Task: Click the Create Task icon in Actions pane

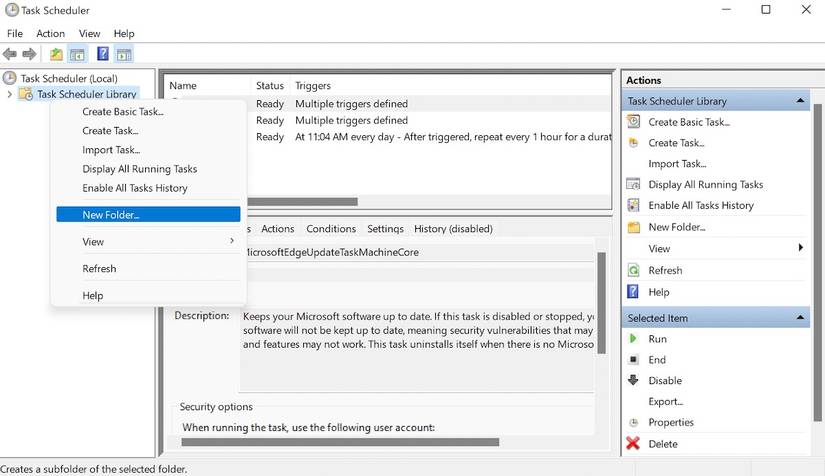Action: tap(633, 143)
